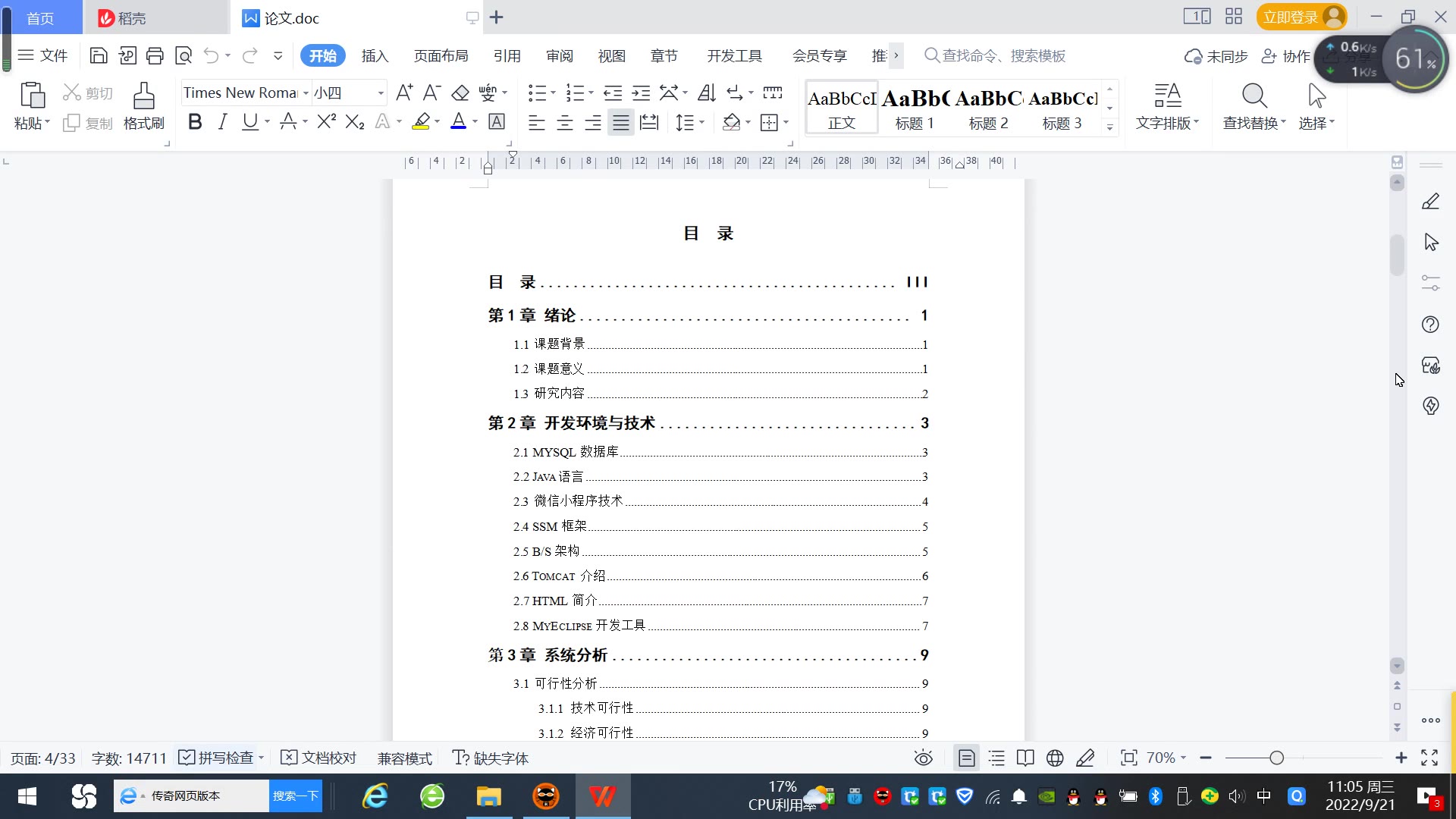Click the Save icon in quick access toolbar
The height and width of the screenshot is (819, 1456).
[99, 55]
